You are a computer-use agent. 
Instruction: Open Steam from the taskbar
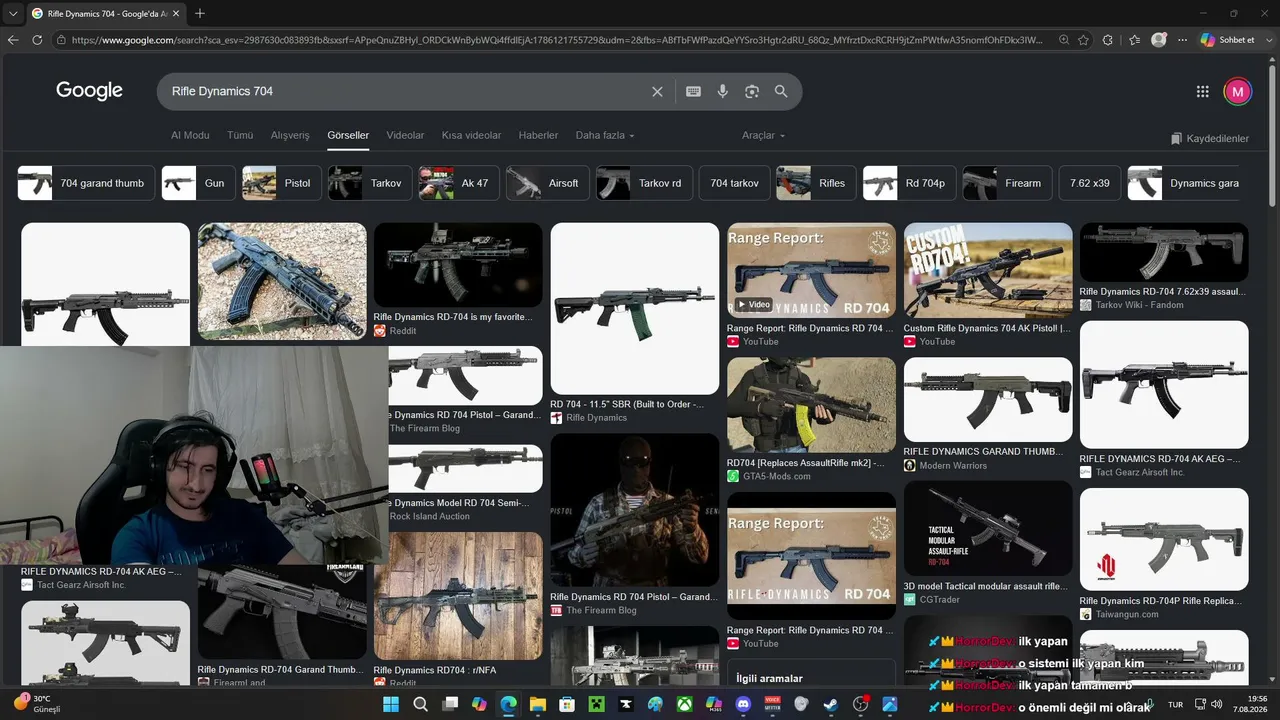point(831,704)
